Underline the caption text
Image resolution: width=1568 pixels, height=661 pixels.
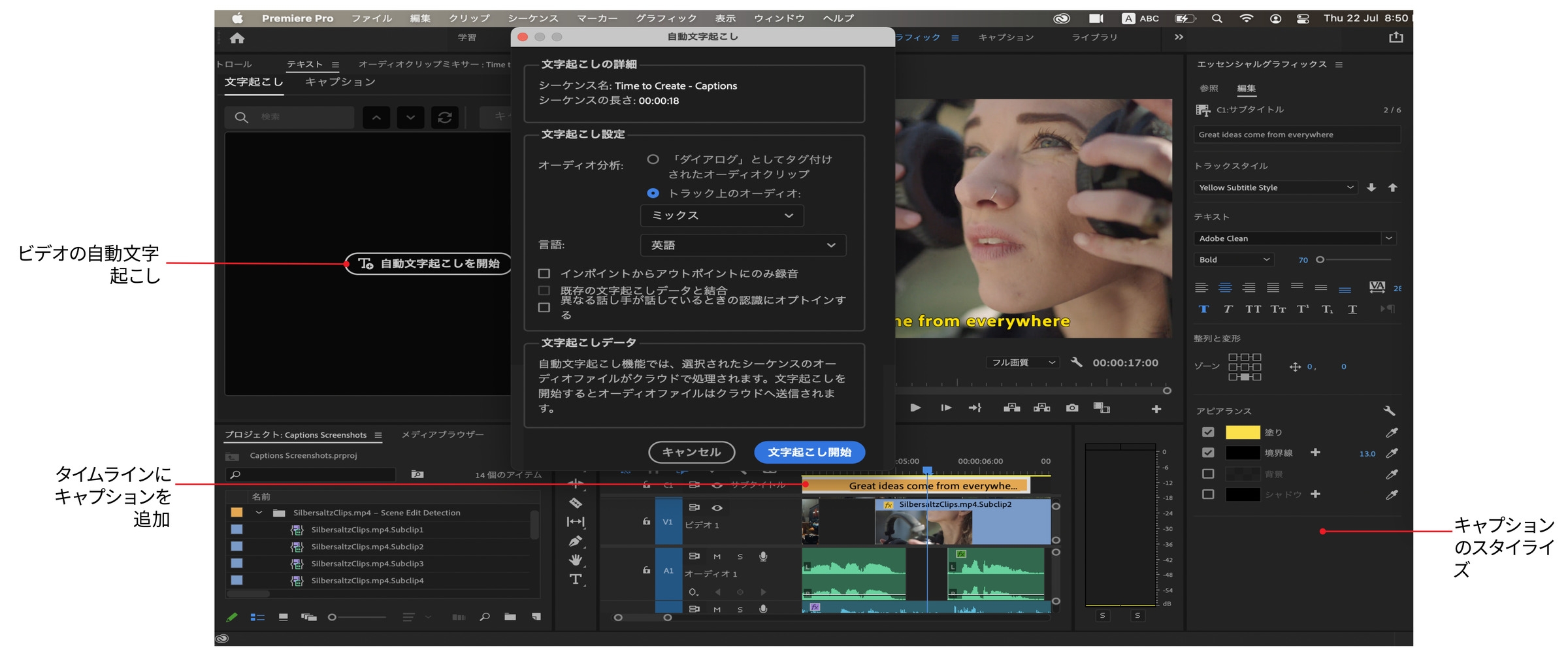pos(1352,309)
